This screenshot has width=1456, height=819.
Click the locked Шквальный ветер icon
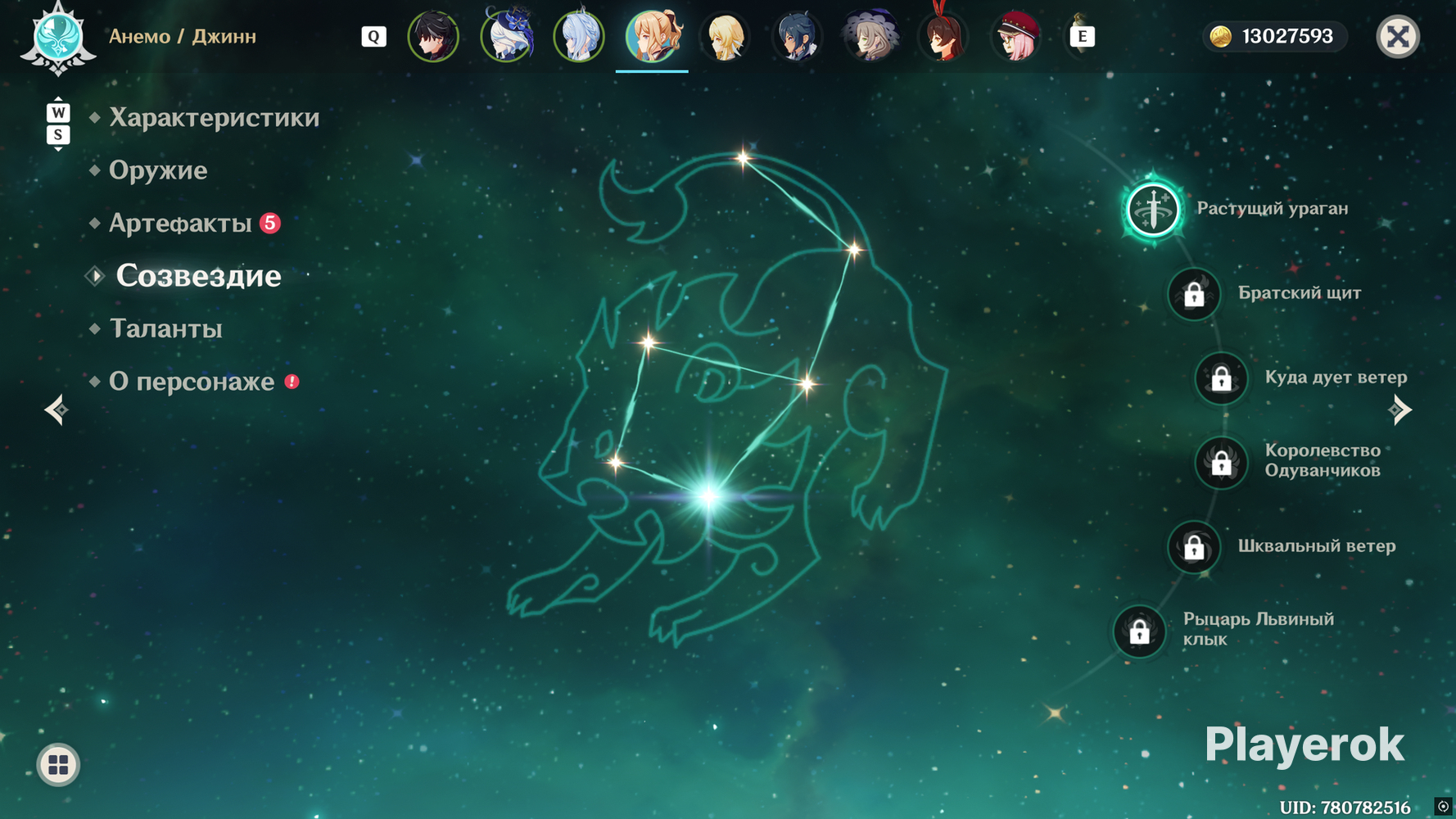[1194, 546]
